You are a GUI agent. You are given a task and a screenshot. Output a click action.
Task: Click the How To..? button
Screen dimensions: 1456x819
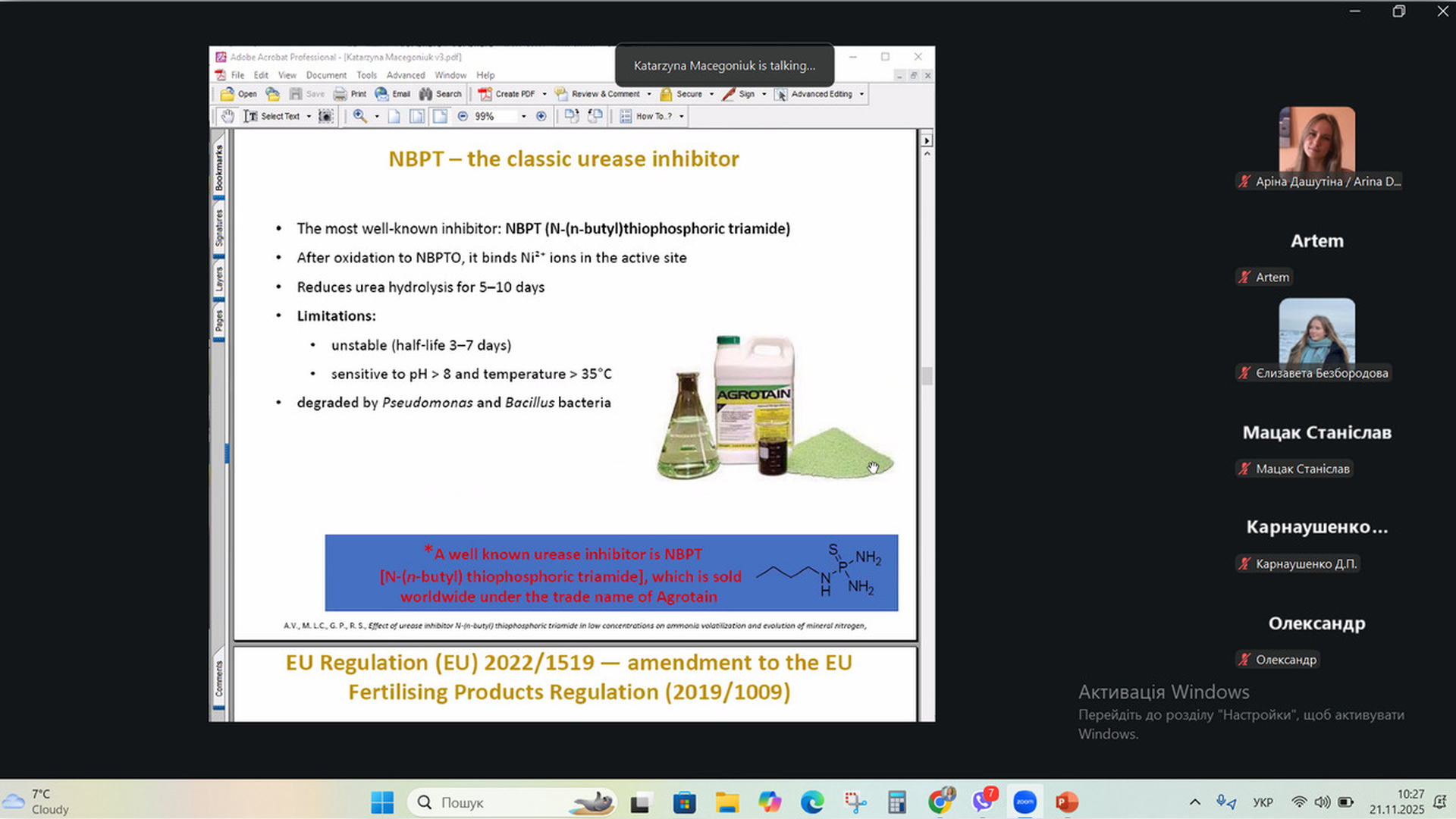tap(646, 116)
